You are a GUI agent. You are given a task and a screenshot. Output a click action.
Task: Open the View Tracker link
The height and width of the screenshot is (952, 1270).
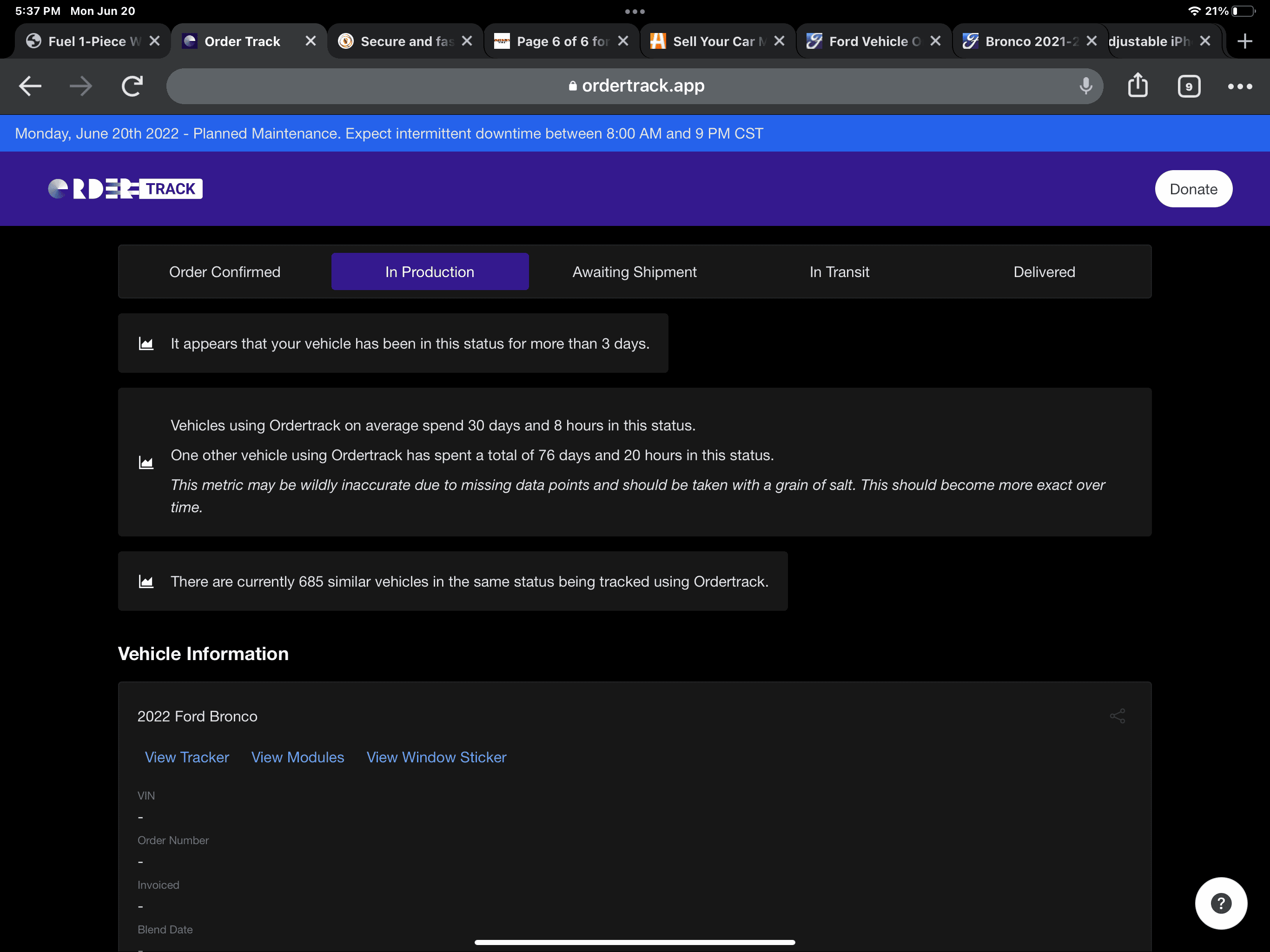[x=186, y=757]
